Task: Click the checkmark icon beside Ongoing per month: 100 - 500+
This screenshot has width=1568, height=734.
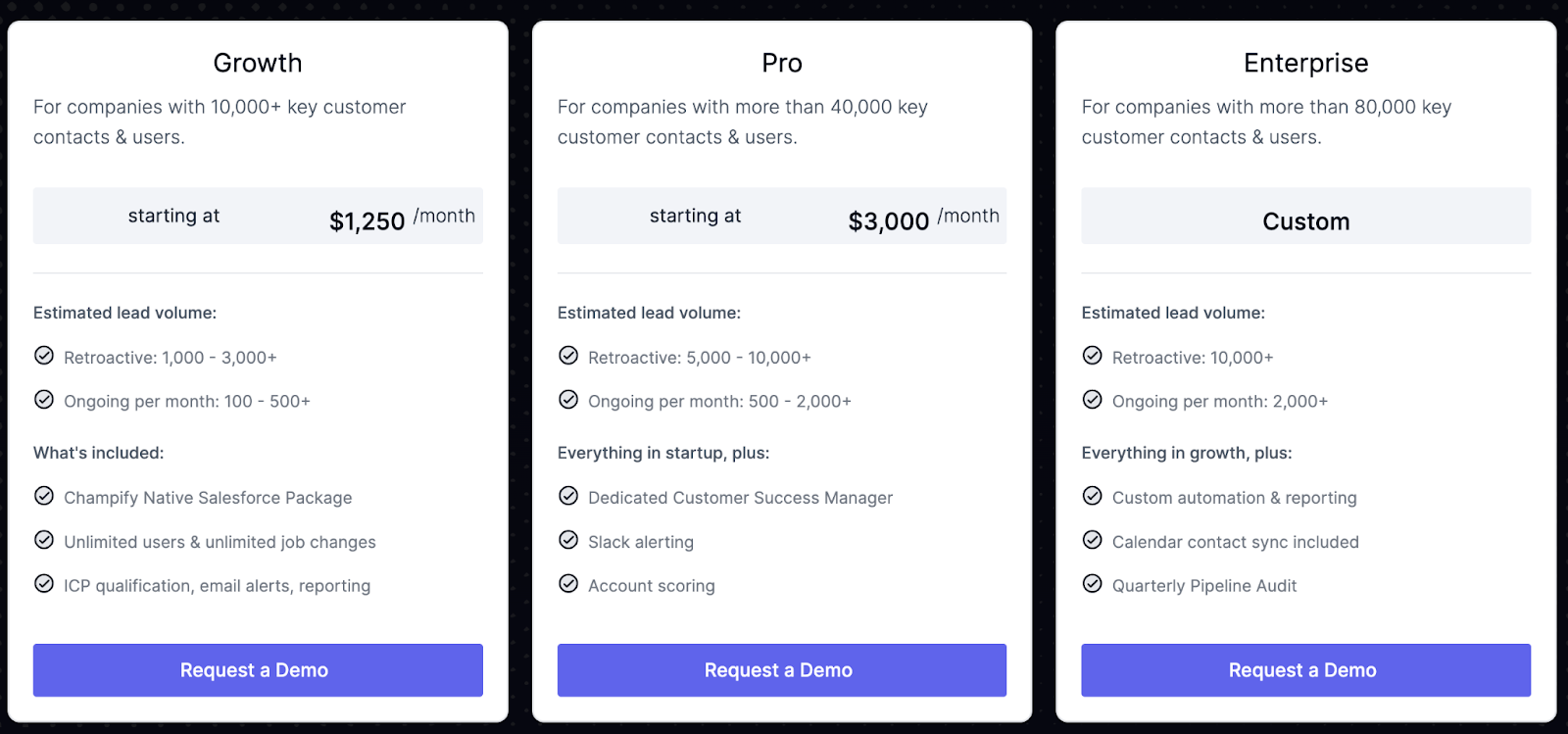Action: (44, 400)
